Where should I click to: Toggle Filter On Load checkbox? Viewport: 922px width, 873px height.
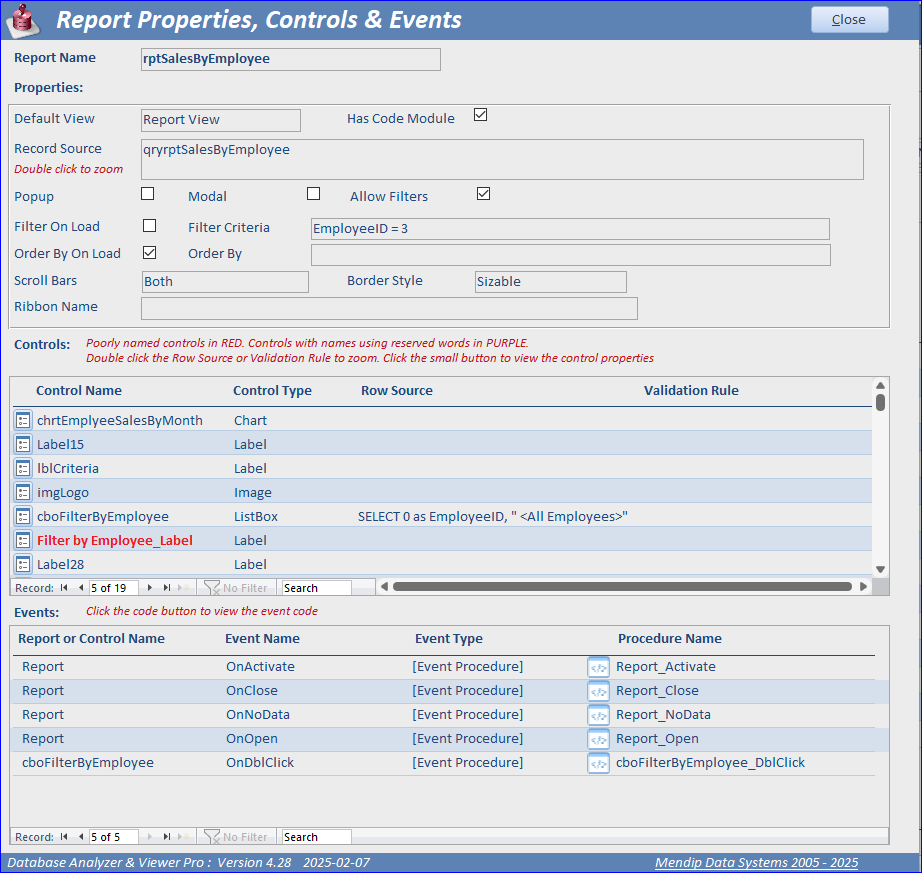(x=149, y=226)
